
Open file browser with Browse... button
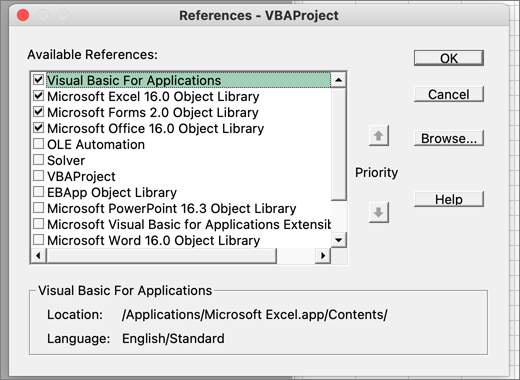449,138
